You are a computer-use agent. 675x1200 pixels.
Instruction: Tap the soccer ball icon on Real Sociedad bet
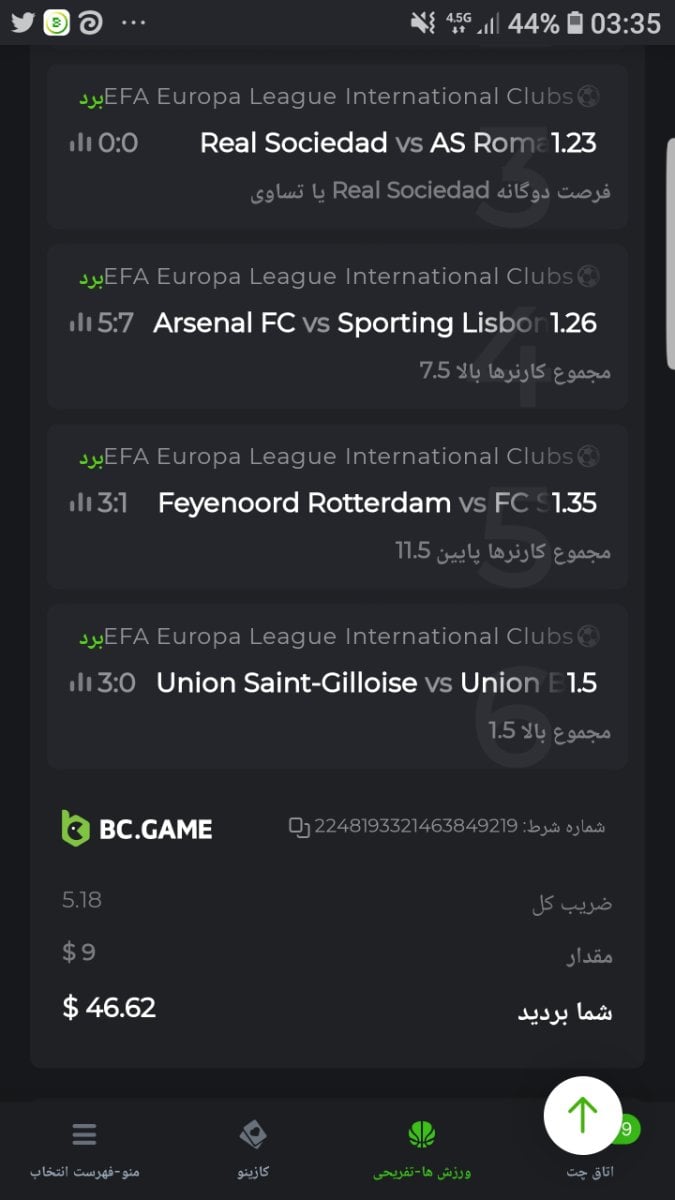[x=589, y=97]
